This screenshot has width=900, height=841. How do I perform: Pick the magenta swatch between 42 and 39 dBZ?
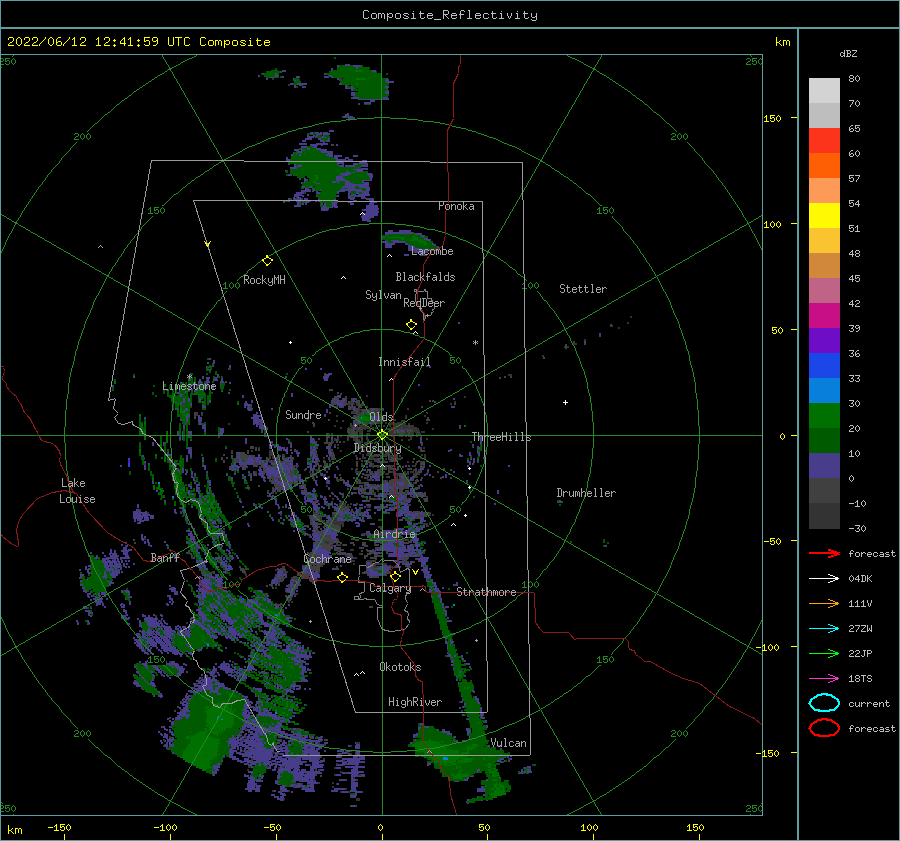(824, 316)
